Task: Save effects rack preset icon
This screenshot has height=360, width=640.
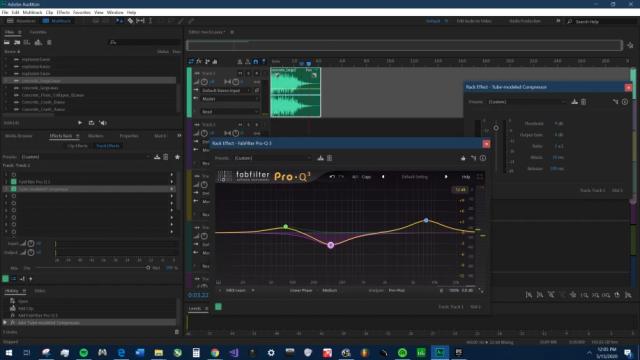Action: point(157,157)
